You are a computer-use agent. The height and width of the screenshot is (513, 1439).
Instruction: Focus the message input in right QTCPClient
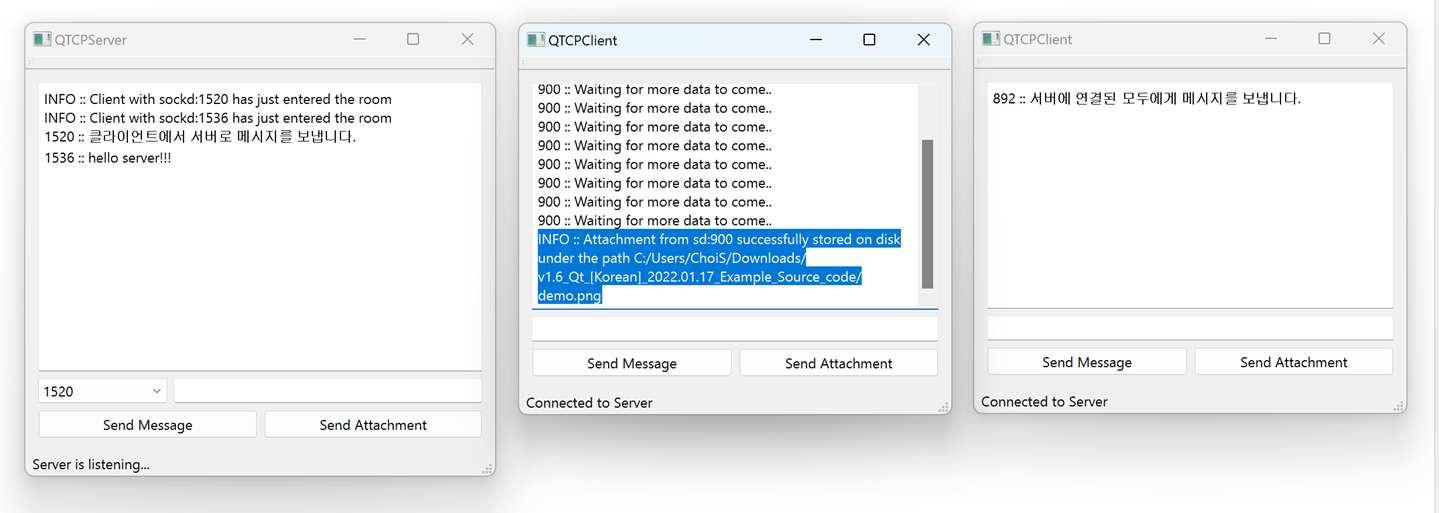[1190, 328]
